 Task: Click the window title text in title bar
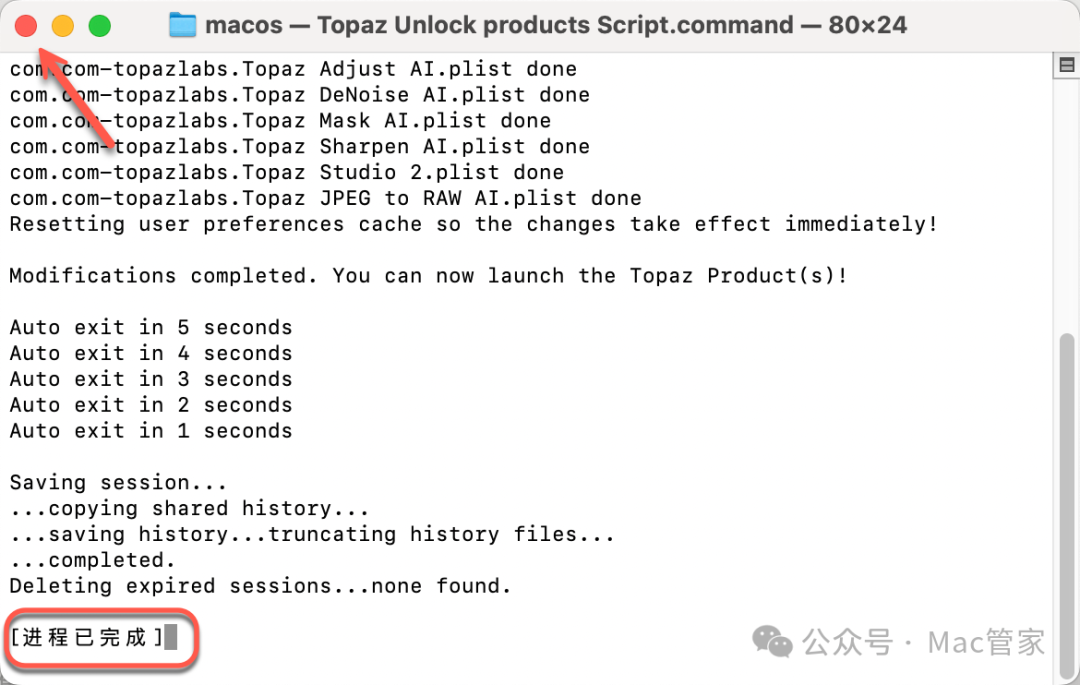555,25
